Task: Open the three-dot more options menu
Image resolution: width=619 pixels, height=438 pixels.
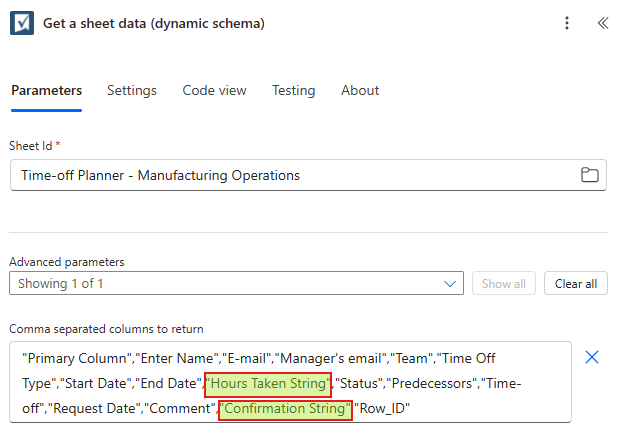Action: point(567,23)
